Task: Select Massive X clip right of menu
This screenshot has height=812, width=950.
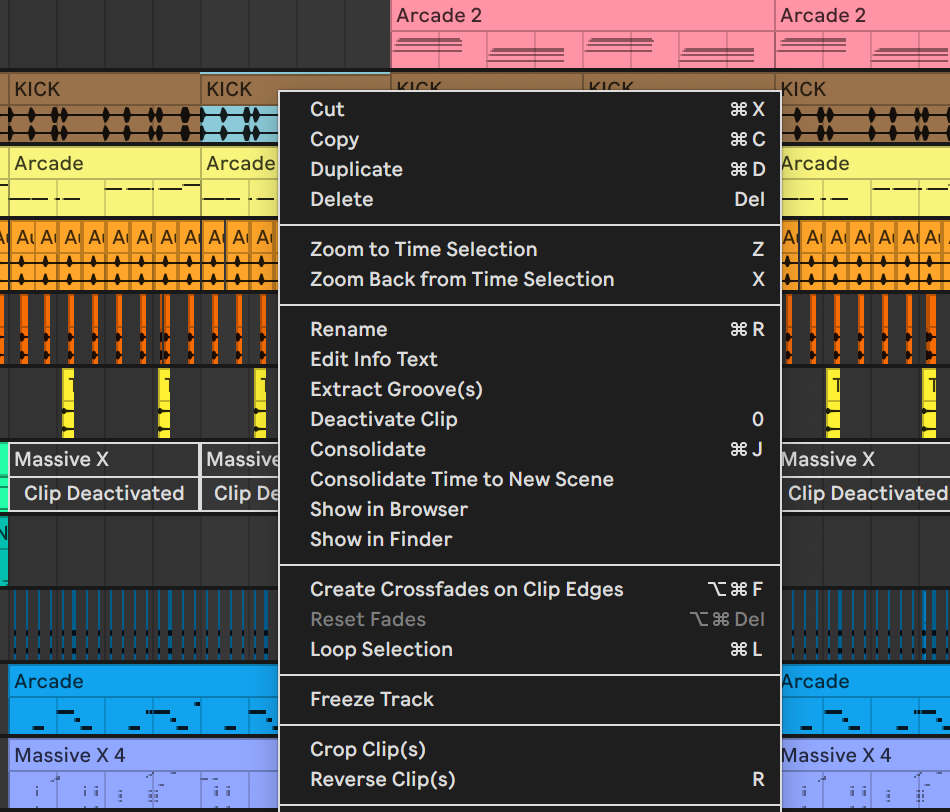Action: tap(866, 476)
